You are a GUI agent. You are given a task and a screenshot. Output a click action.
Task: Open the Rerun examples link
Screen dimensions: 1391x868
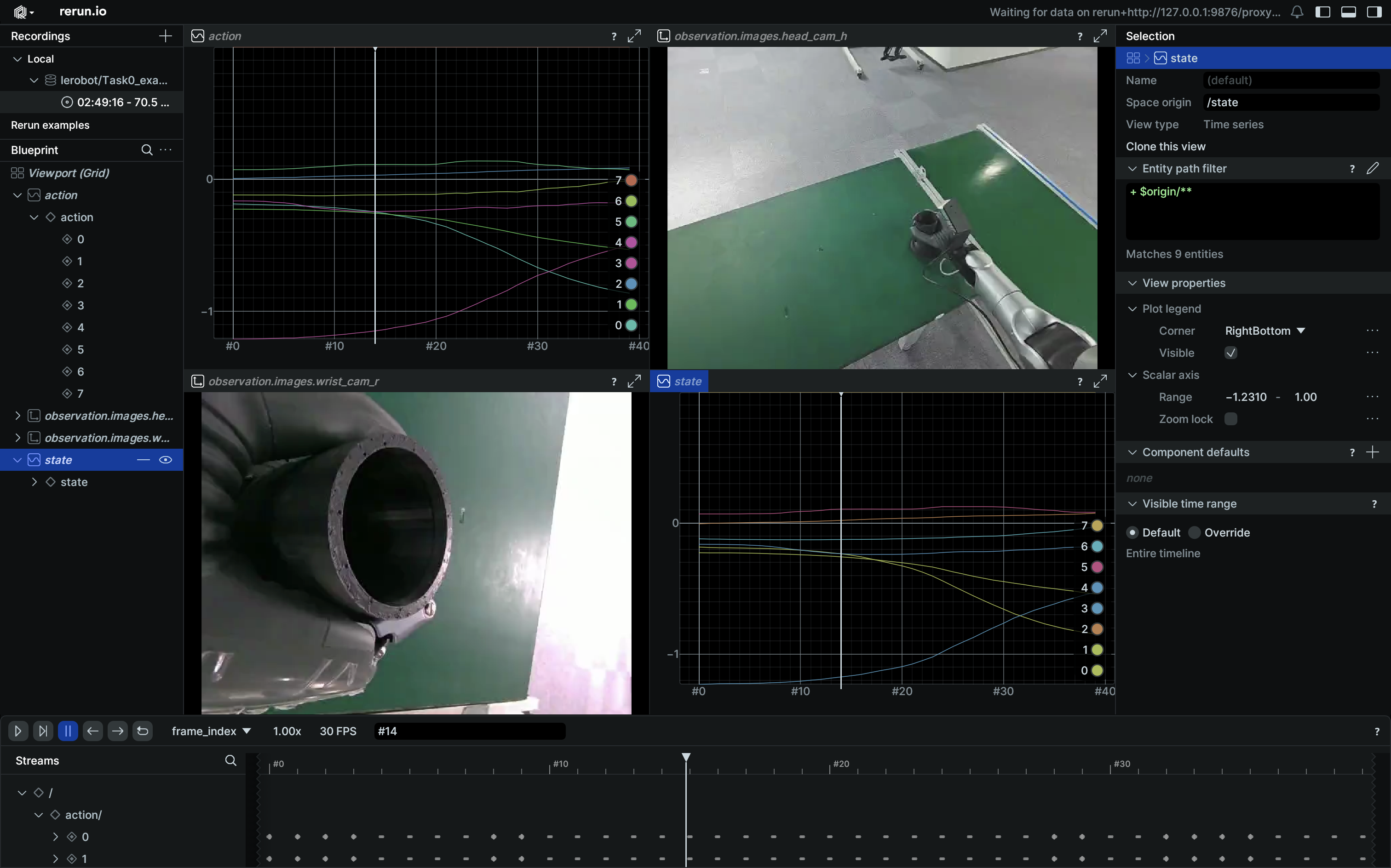[50, 125]
